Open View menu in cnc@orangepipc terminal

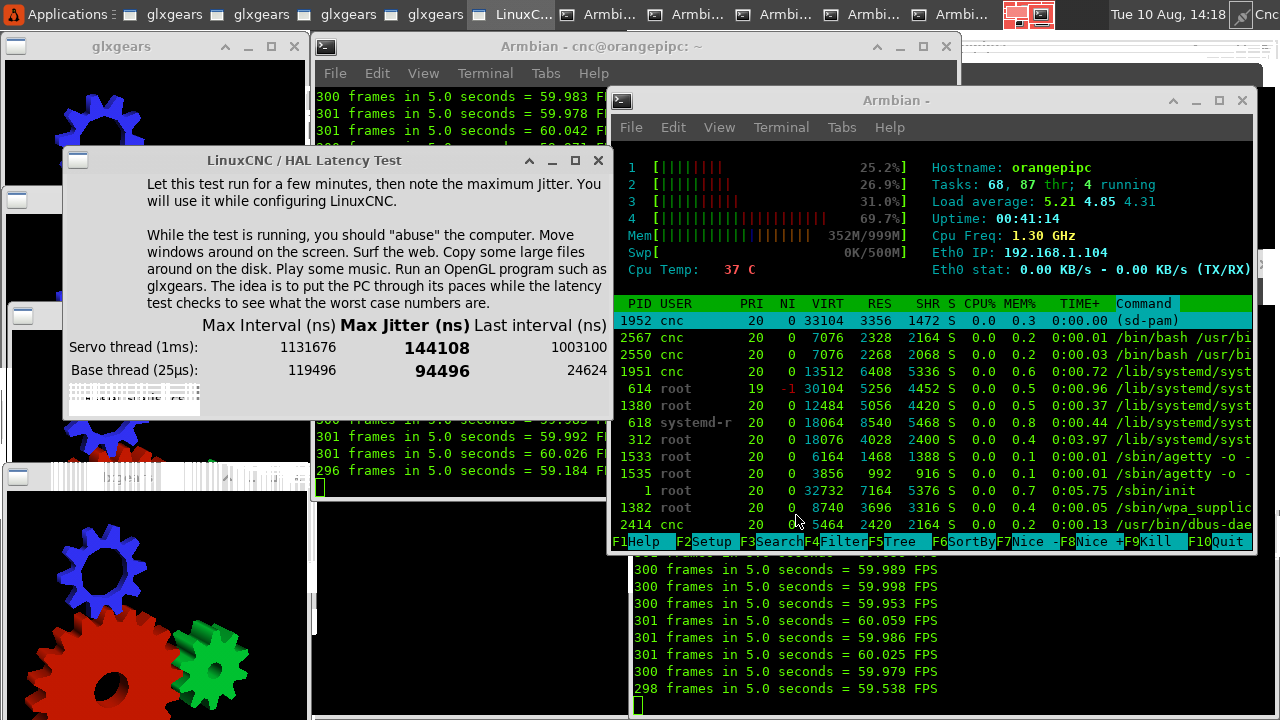pos(423,73)
